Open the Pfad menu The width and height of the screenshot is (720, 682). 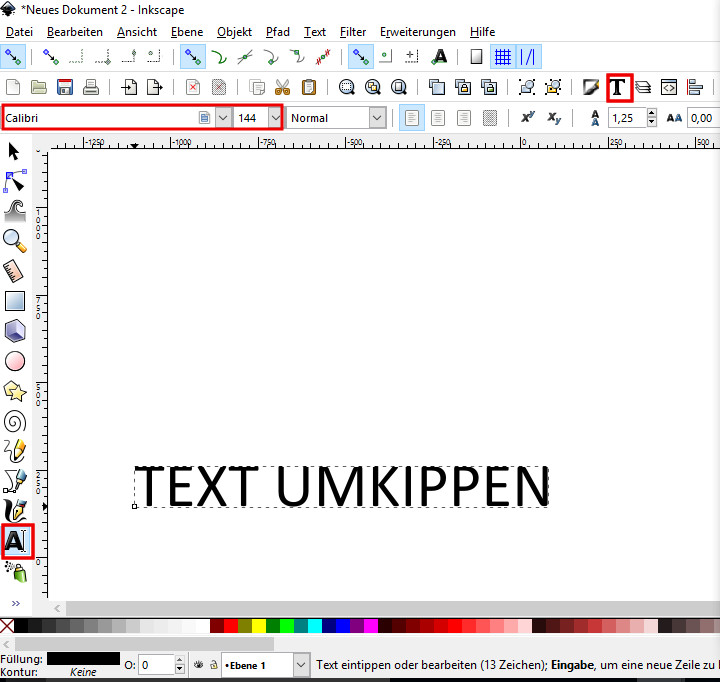point(278,32)
